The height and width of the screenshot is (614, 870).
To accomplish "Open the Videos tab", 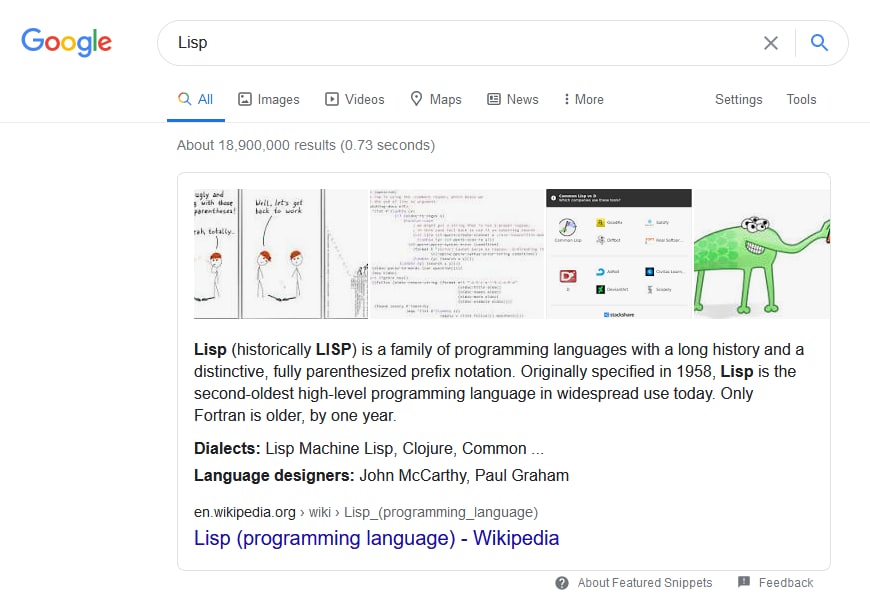I will [x=355, y=99].
